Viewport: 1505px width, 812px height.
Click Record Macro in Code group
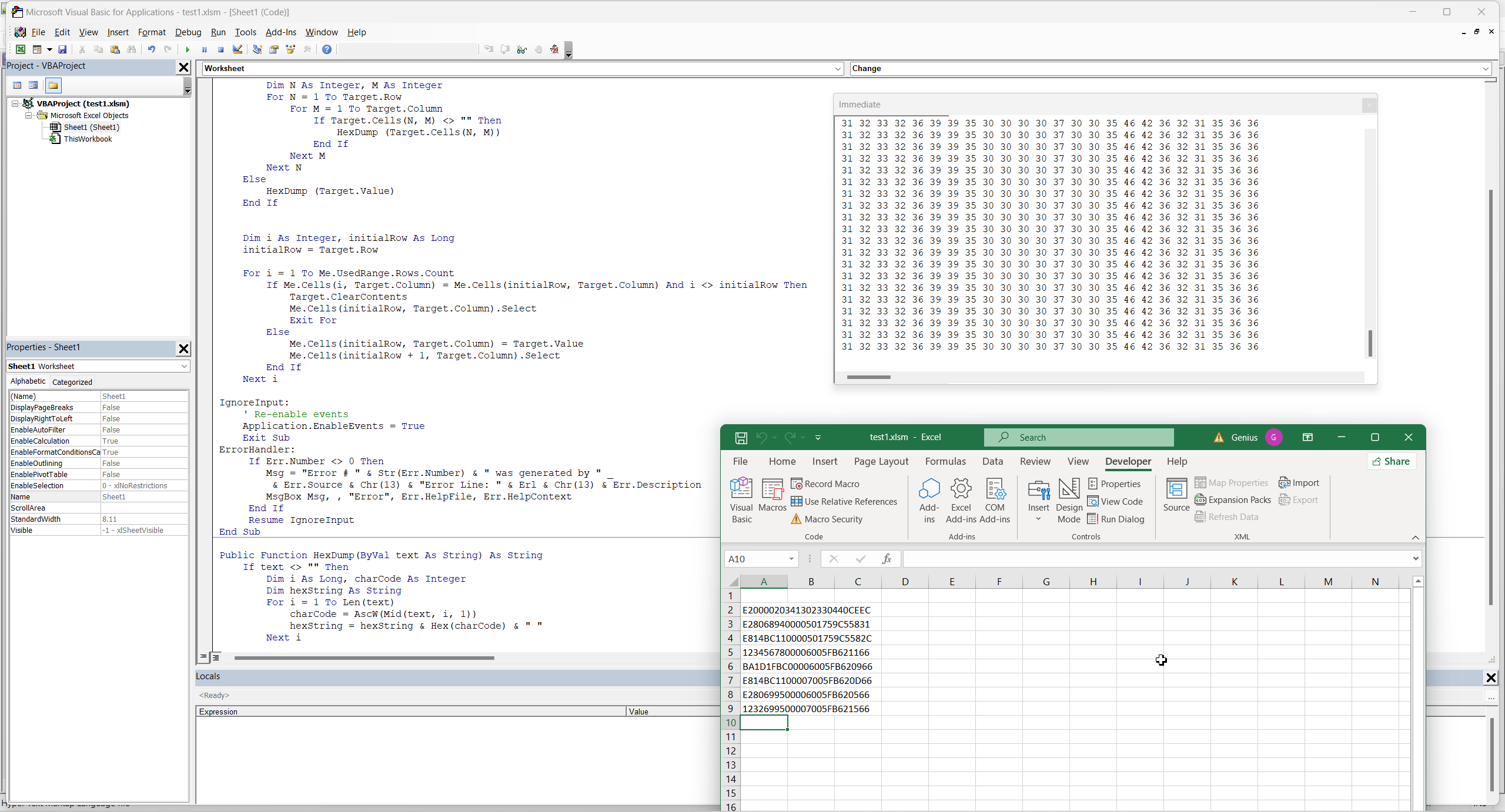pyautogui.click(x=831, y=484)
